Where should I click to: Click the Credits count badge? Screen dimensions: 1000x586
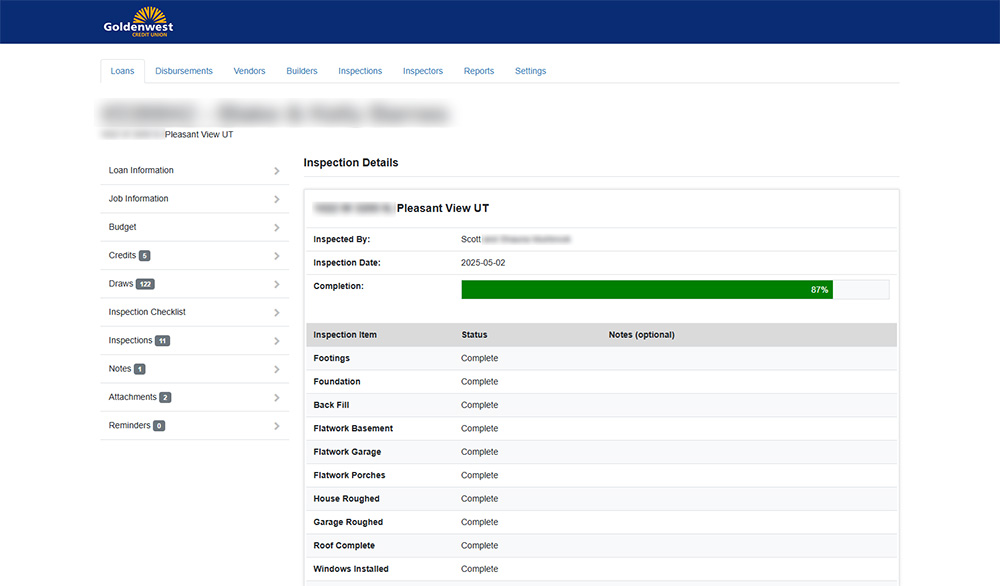pyautogui.click(x=145, y=256)
